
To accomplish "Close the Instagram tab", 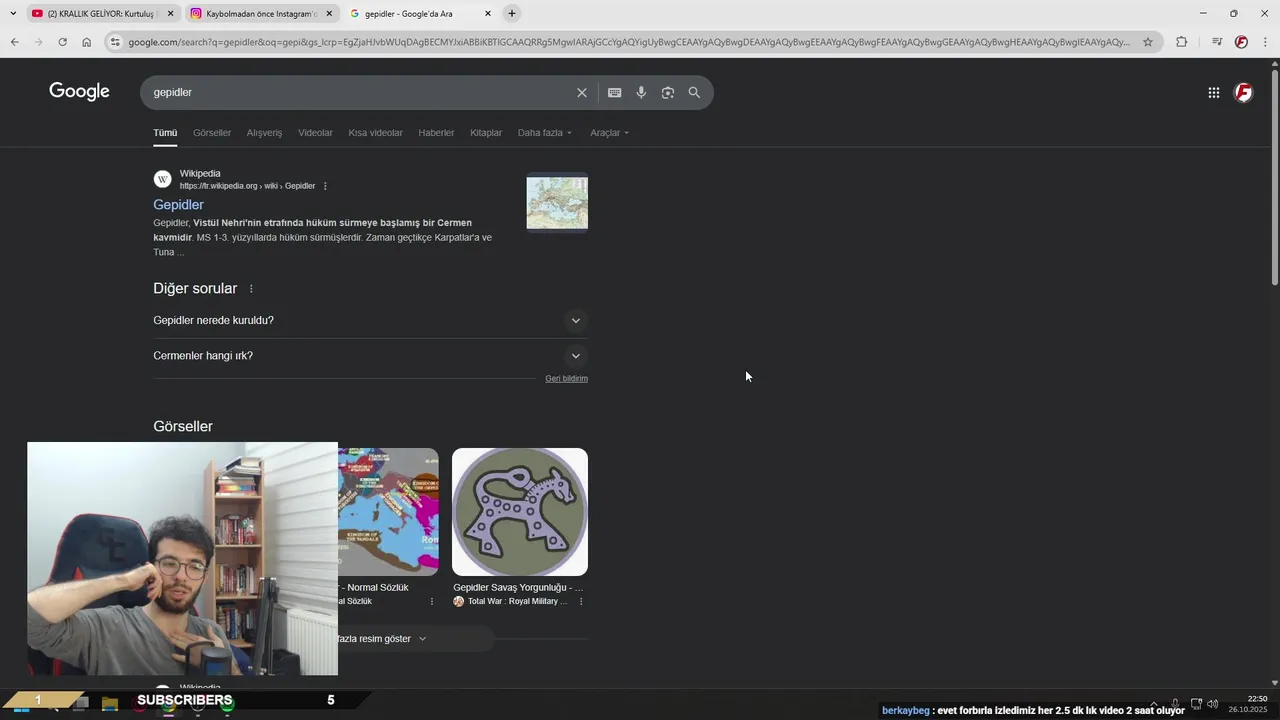I will [329, 14].
